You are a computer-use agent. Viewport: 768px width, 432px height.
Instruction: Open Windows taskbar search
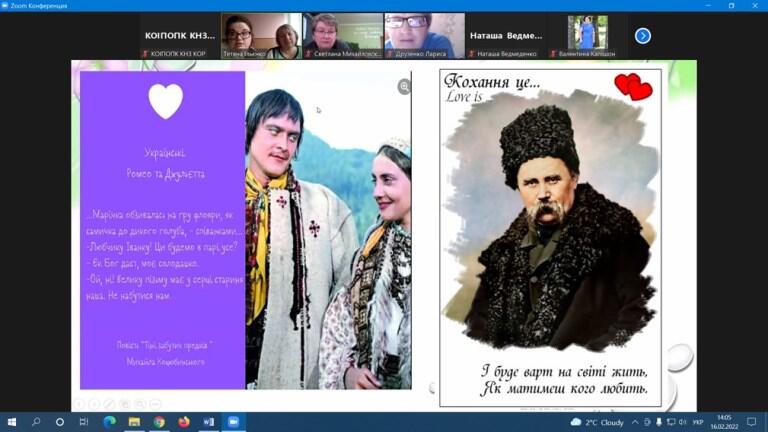coord(36,422)
